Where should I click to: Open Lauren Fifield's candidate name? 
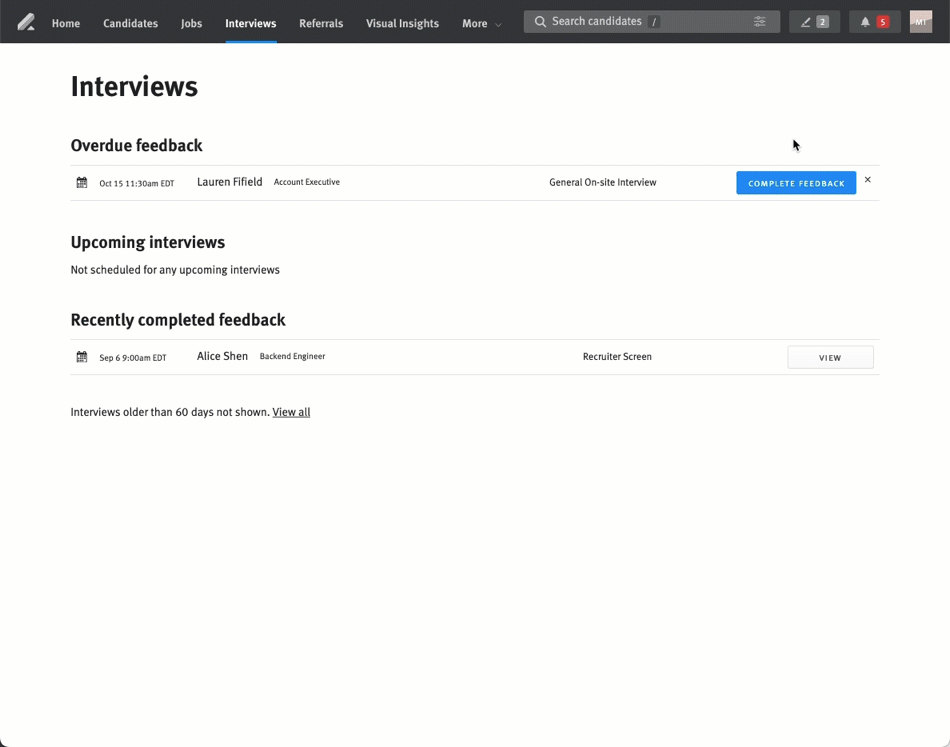(229, 182)
